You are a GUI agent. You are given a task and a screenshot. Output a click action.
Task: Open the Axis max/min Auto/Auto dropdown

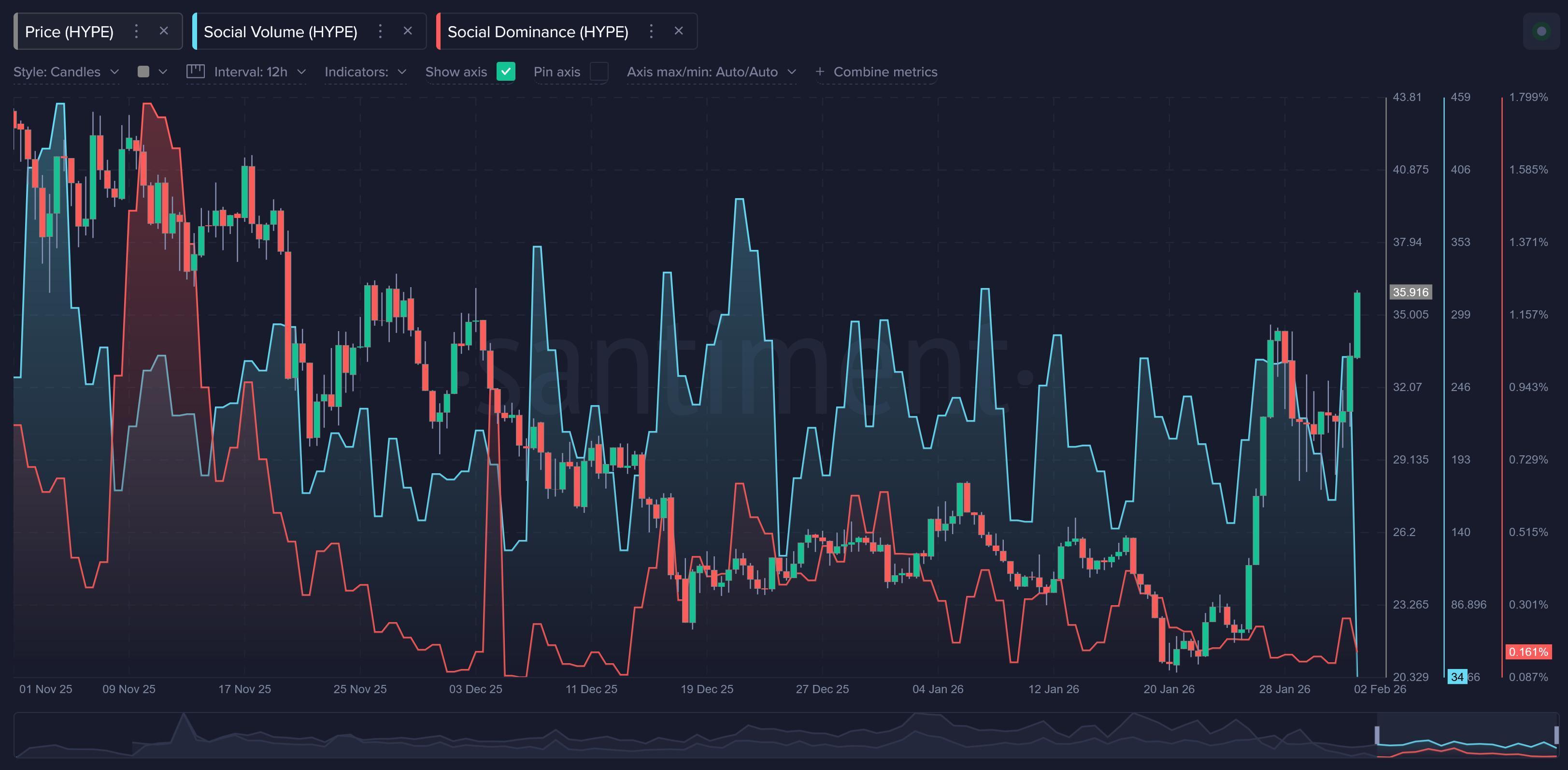tap(711, 71)
